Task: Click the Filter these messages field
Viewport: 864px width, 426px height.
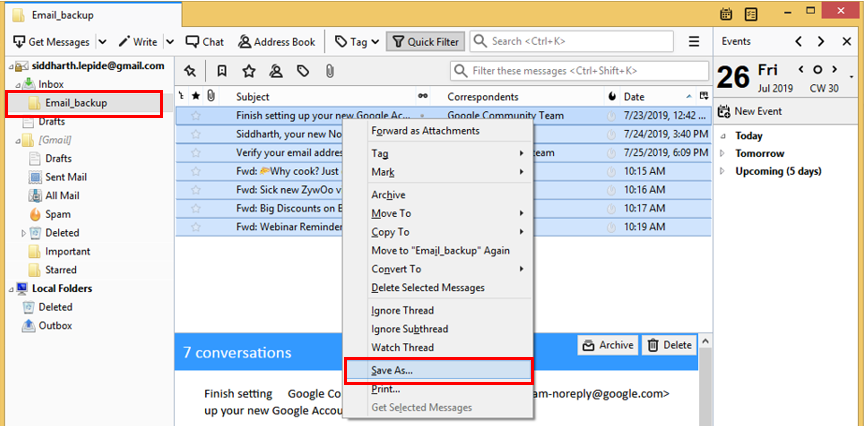Action: click(x=580, y=71)
